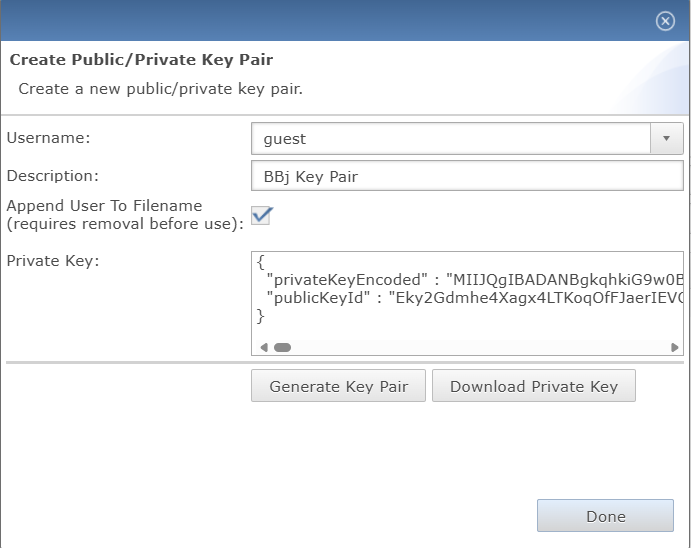This screenshot has width=691, height=548.
Task: Click the Description field with BBj Key Pair
Action: [467, 176]
